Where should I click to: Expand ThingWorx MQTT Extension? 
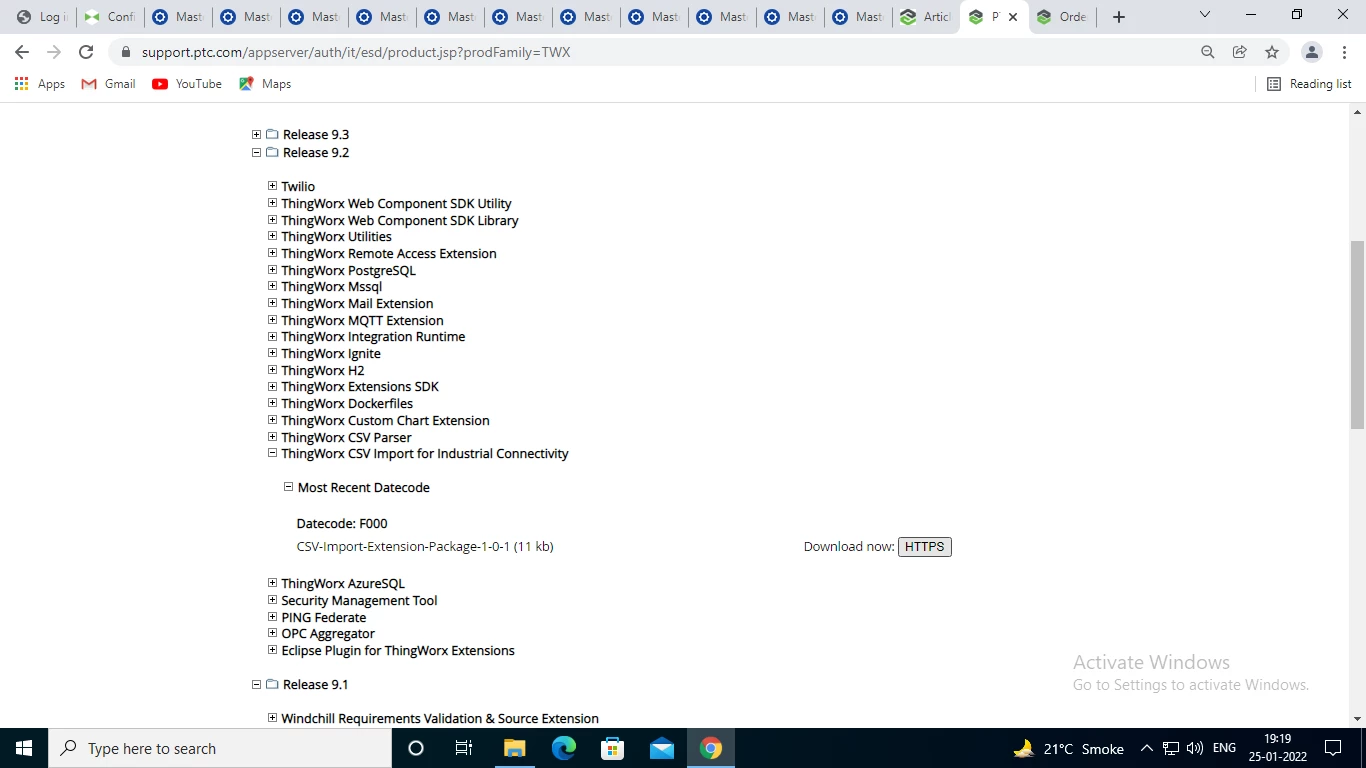[272, 320]
